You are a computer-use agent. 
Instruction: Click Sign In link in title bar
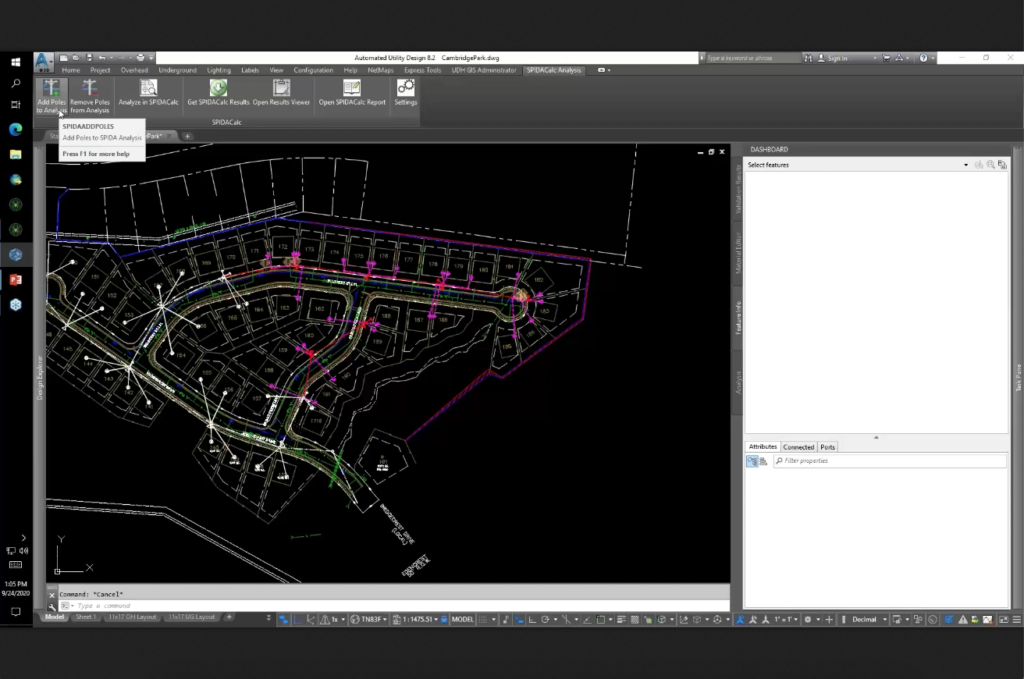(837, 58)
